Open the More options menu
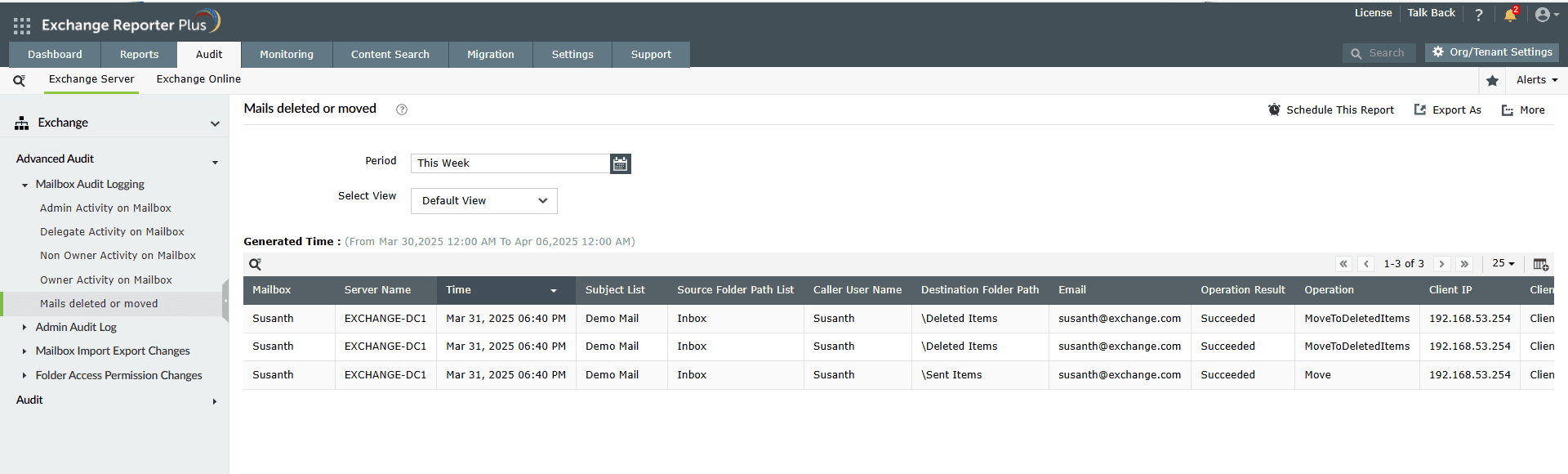 tap(1523, 110)
